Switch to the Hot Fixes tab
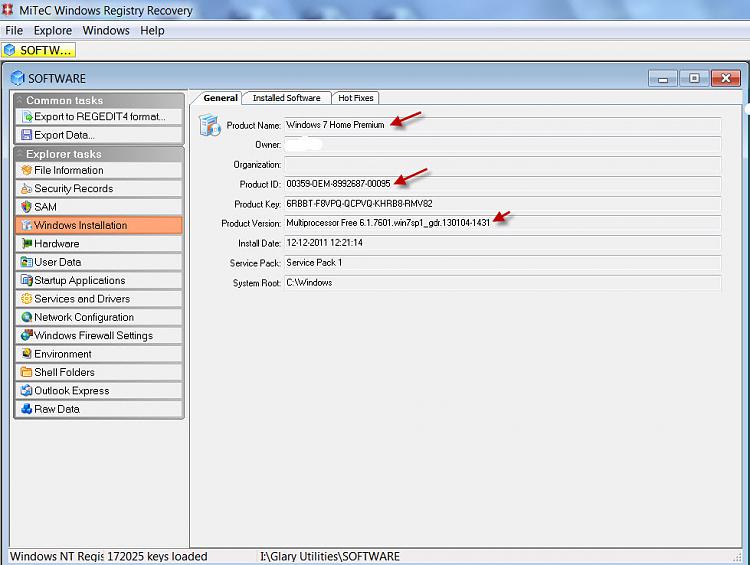The width and height of the screenshot is (750, 565). [355, 98]
